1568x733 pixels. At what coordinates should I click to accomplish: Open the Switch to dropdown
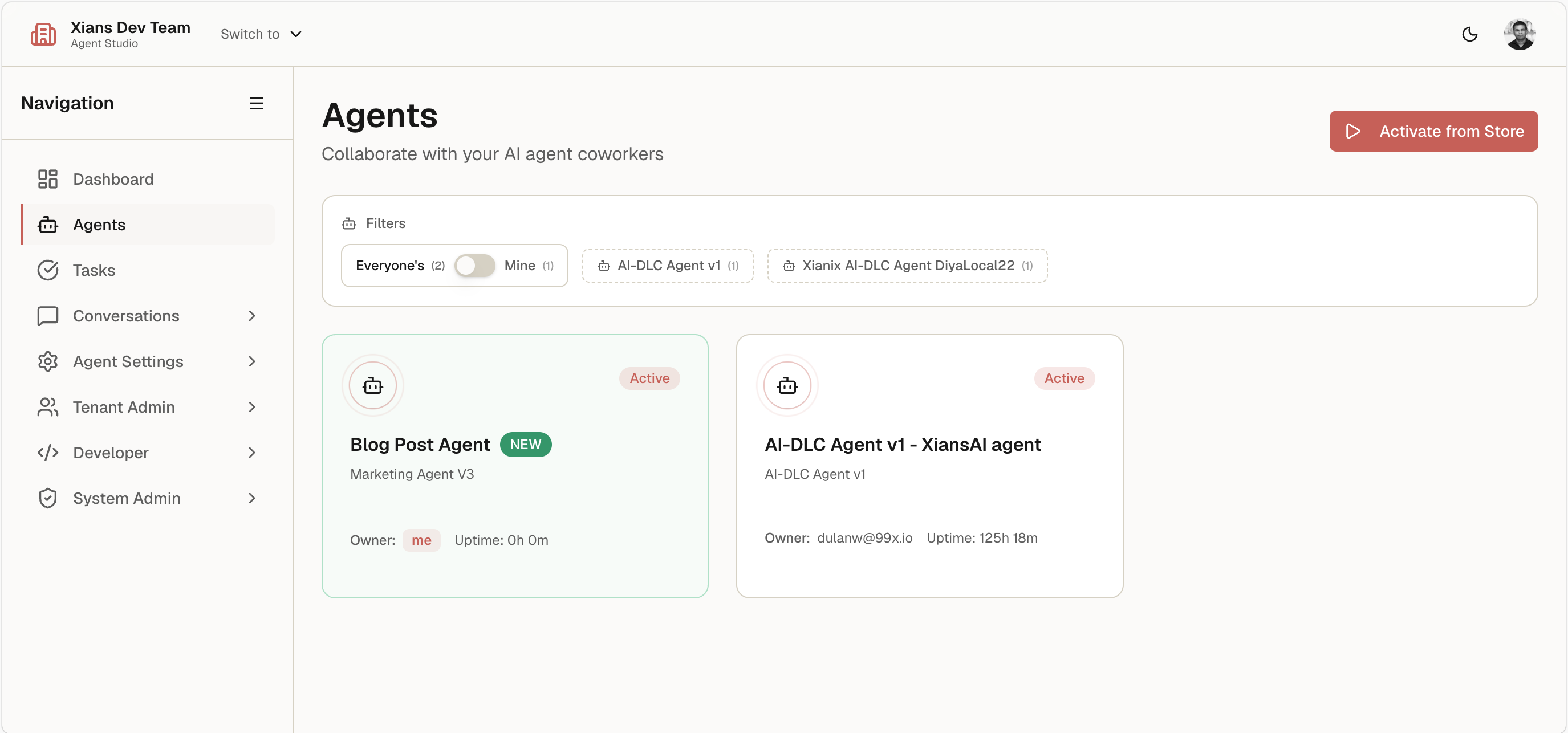(x=261, y=34)
